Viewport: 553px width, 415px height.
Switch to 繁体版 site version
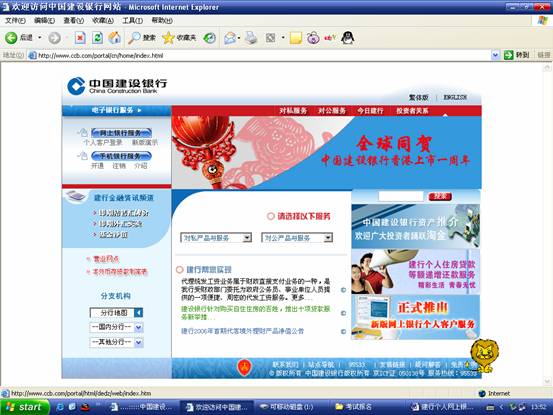pyautogui.click(x=419, y=97)
